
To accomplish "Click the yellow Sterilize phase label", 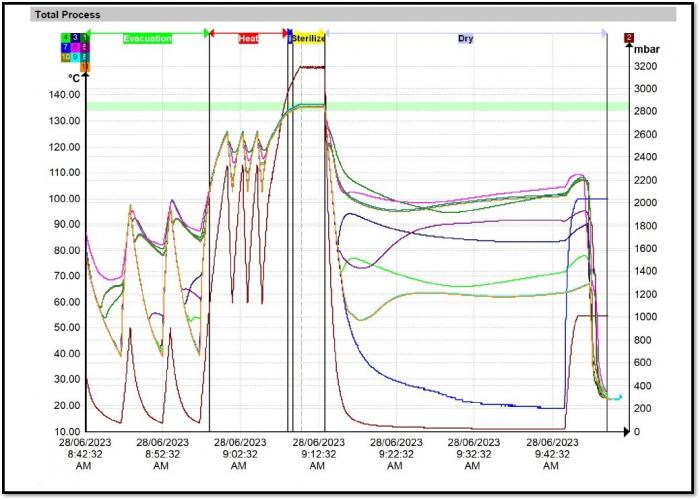I will point(308,38).
